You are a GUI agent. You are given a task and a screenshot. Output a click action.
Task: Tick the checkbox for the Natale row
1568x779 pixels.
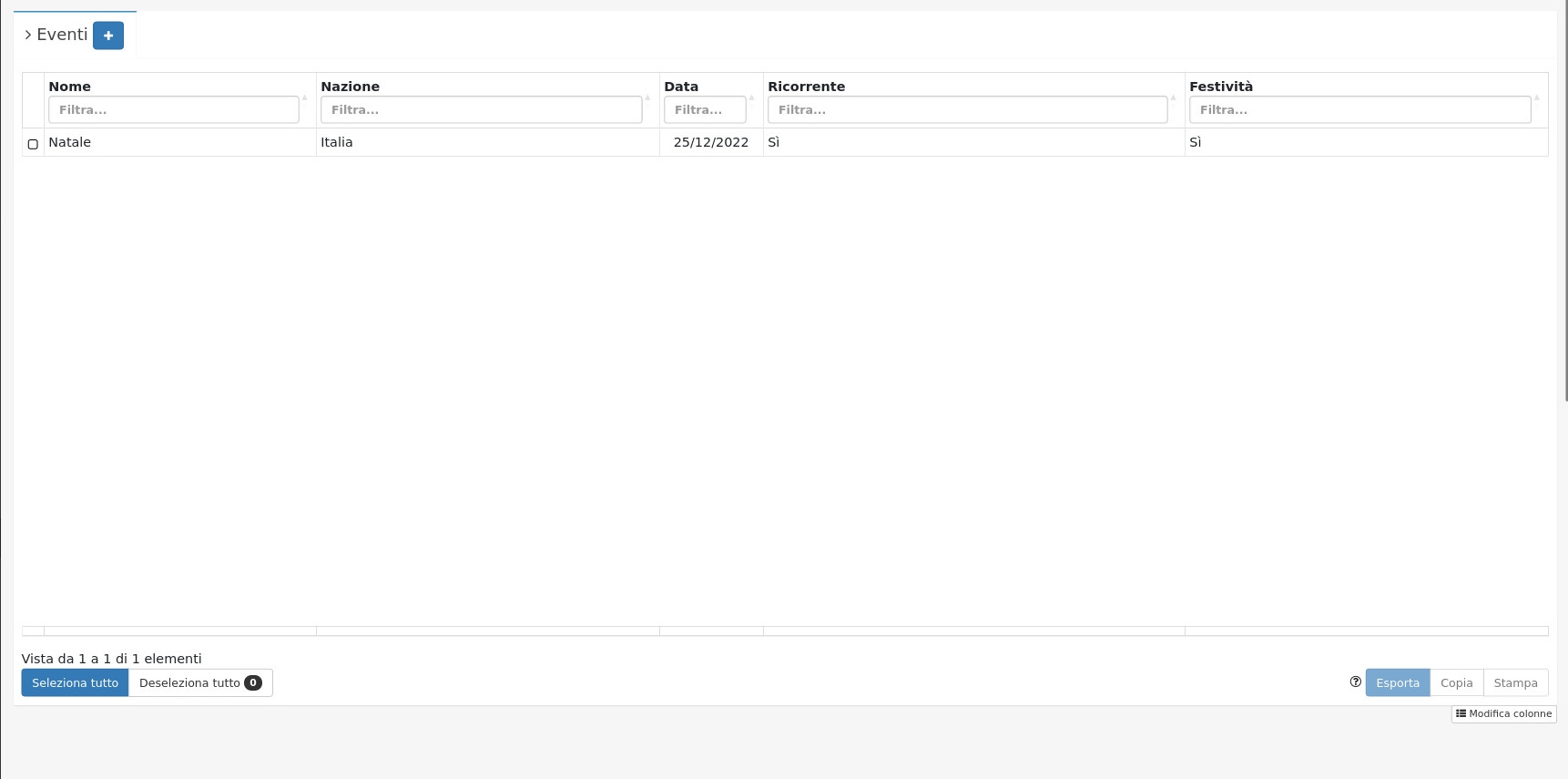click(x=33, y=144)
